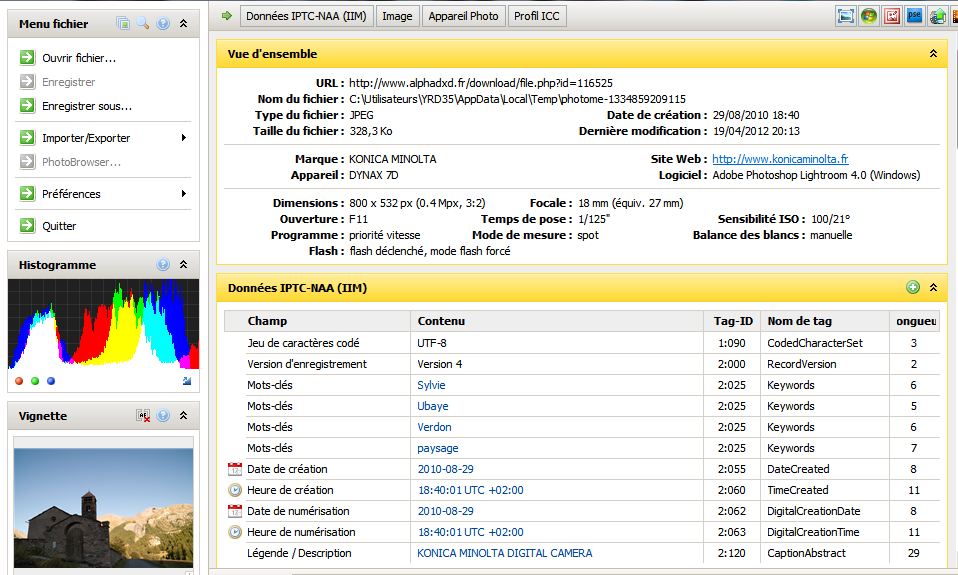Click the clock icon beside Heure de numérisation
Viewport: 958px width, 575px height.
pyautogui.click(x=235, y=532)
